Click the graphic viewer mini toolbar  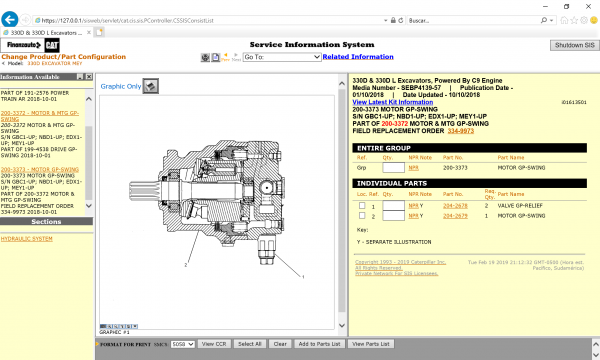pos(119,326)
